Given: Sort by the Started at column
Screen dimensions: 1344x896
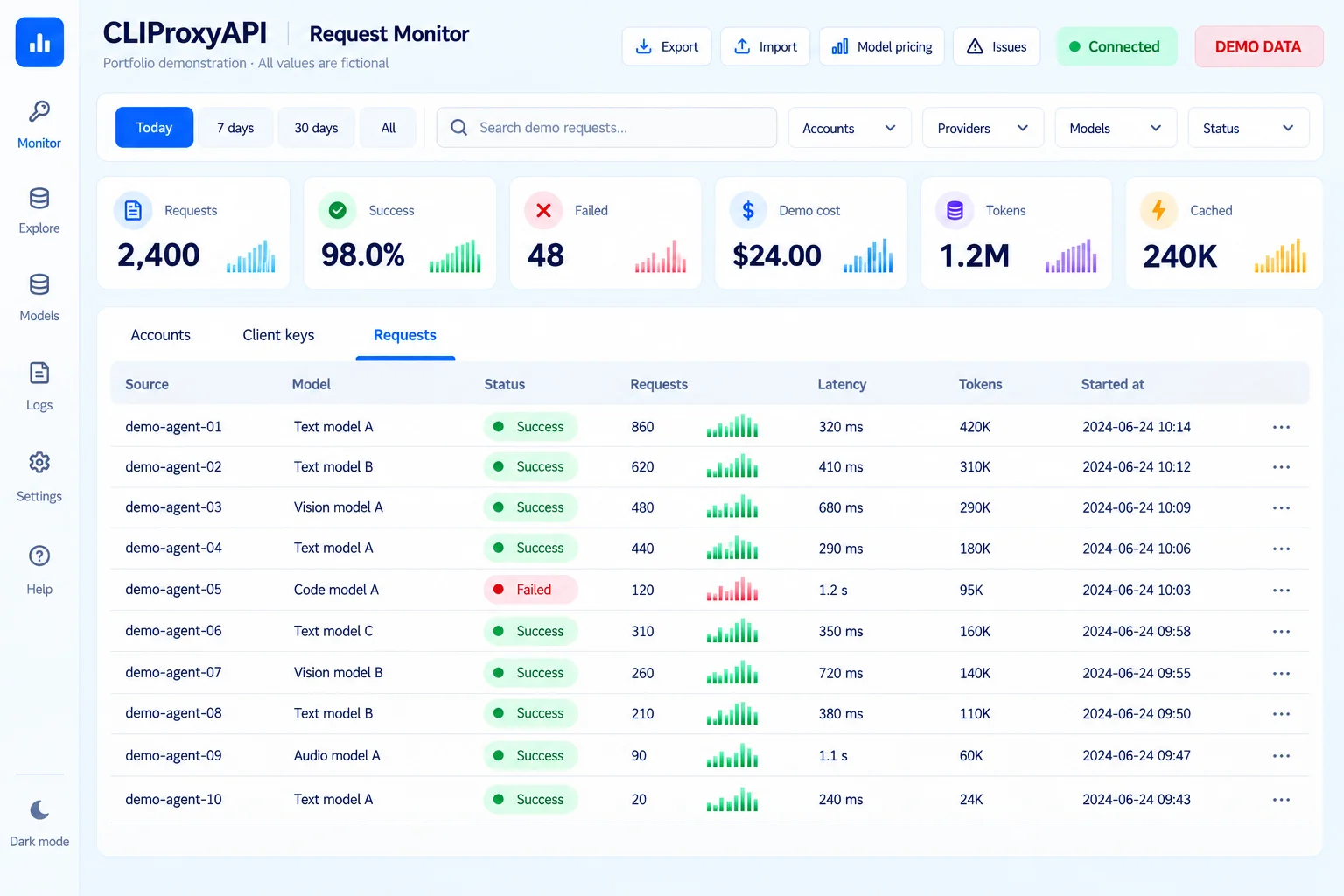Looking at the screenshot, I should coord(1112,384).
